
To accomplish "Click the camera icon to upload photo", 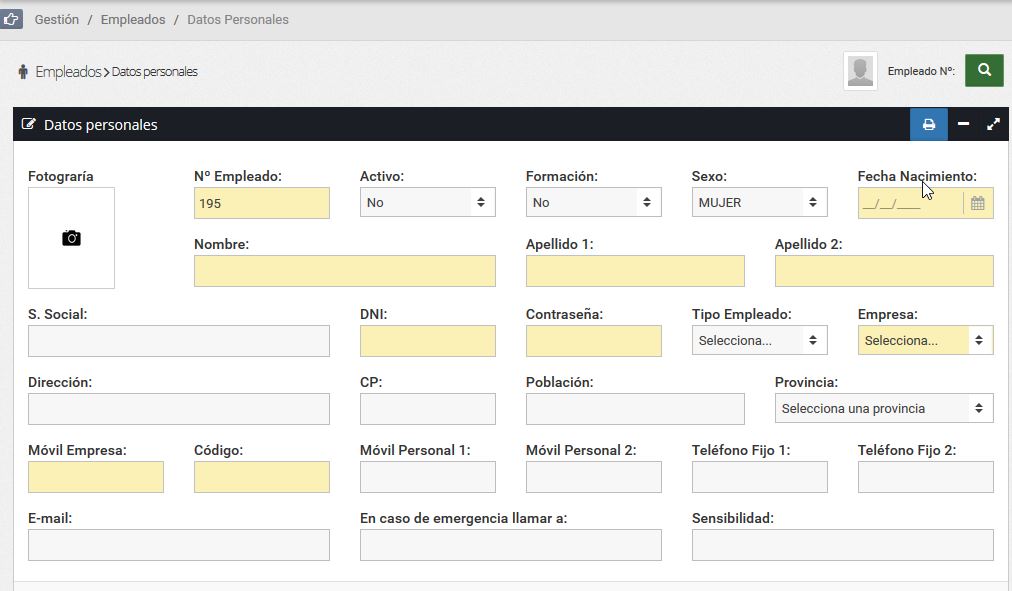I will (x=71, y=238).
